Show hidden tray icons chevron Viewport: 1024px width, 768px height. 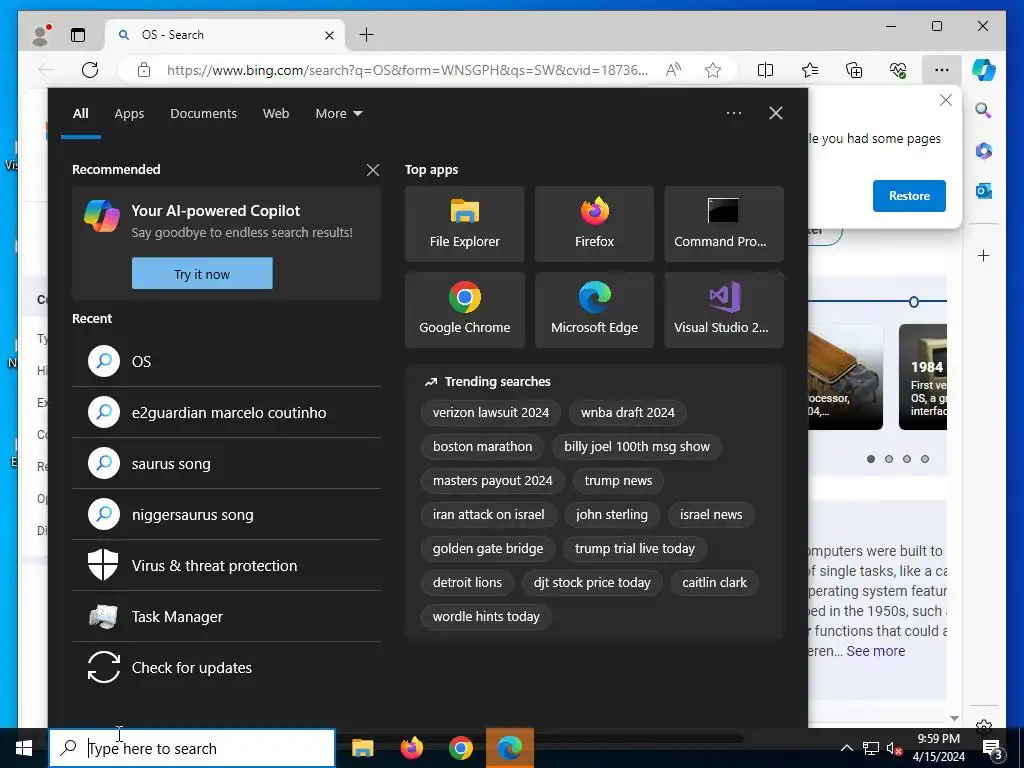click(x=846, y=748)
